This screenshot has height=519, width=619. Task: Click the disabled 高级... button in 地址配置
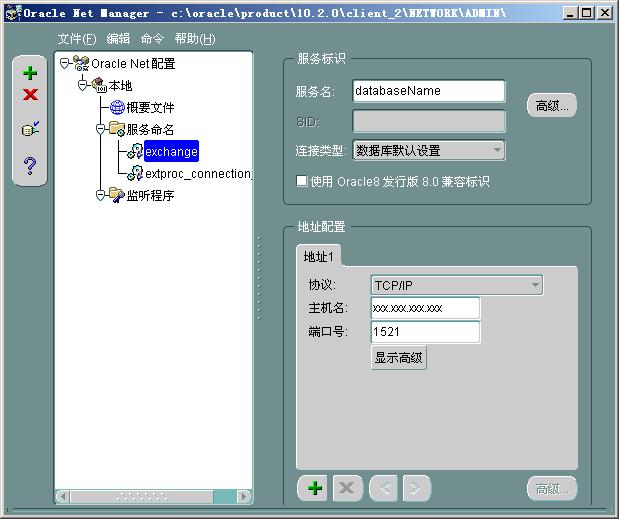(x=552, y=489)
